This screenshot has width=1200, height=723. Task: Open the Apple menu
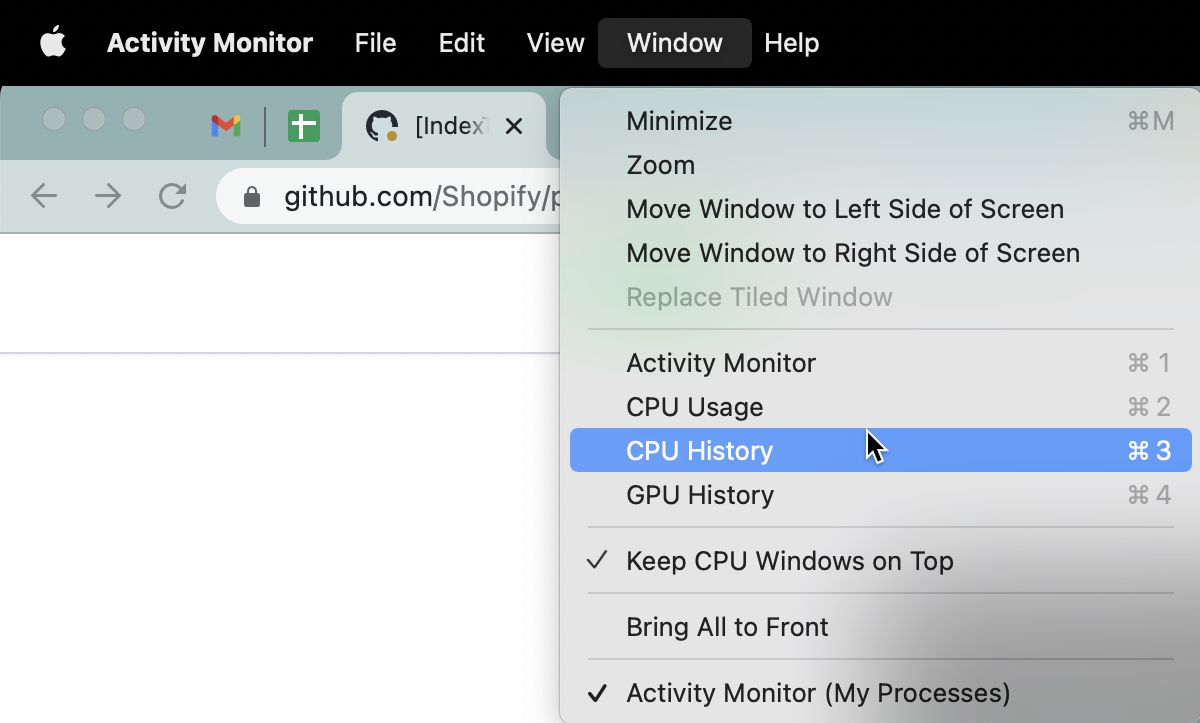53,43
